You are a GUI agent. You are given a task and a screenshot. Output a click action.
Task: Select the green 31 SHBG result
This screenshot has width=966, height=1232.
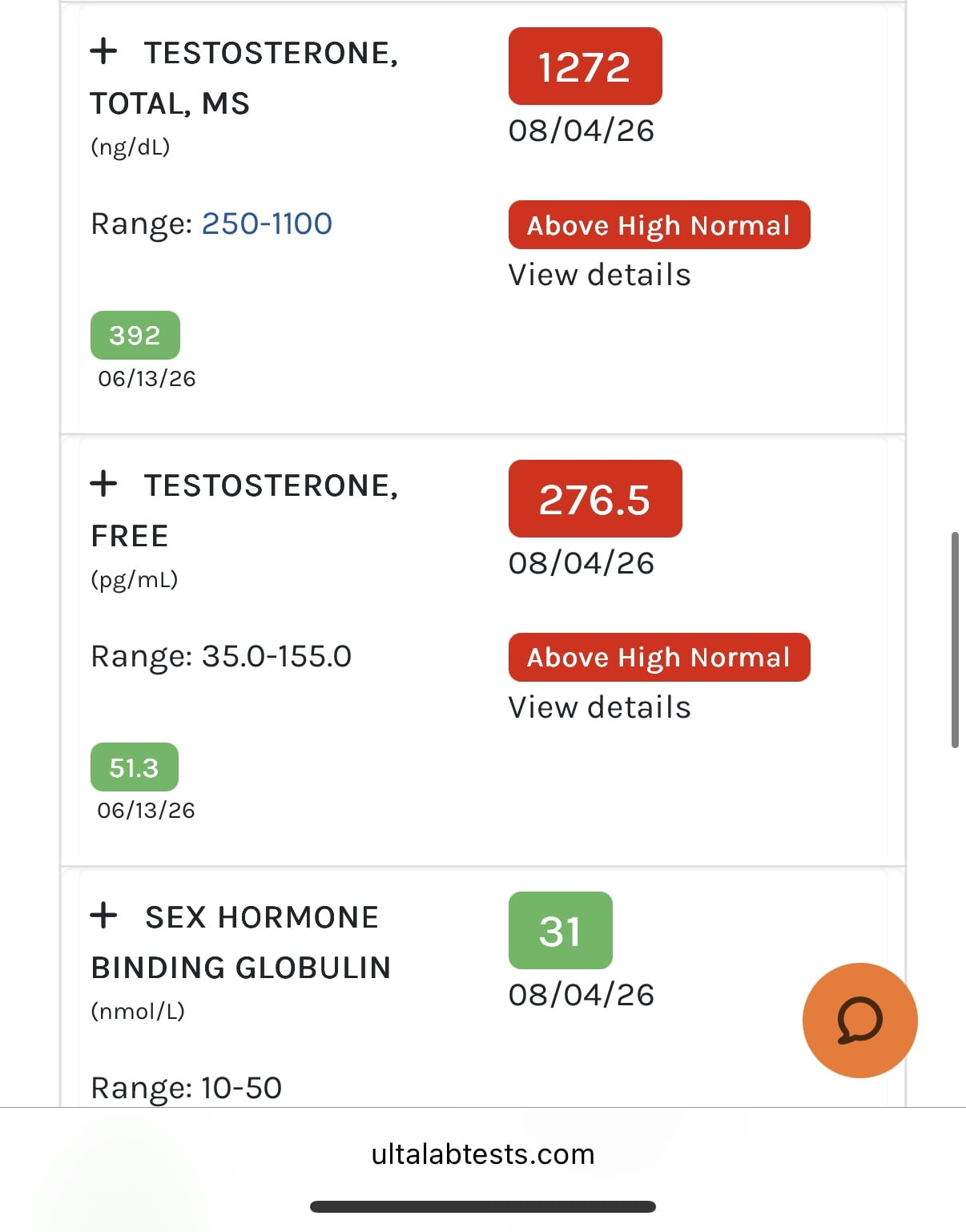(x=560, y=931)
